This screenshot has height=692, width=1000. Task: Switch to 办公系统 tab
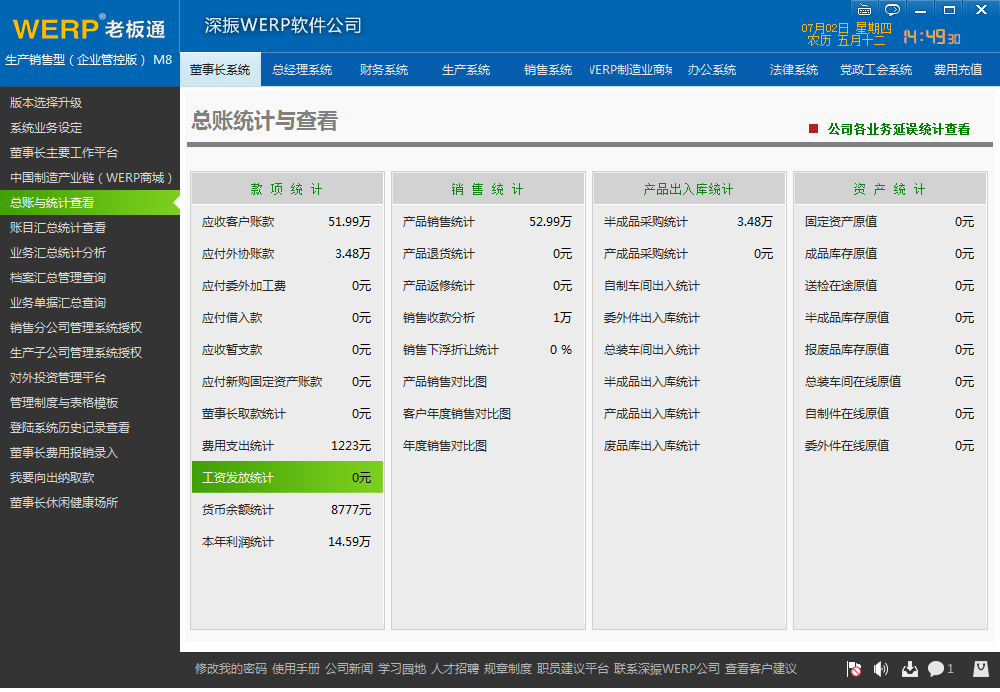coord(712,70)
